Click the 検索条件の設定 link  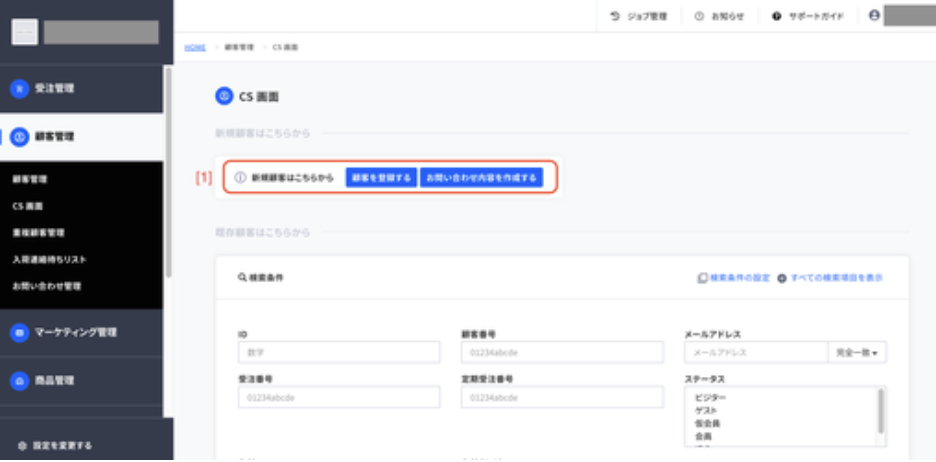coord(734,278)
